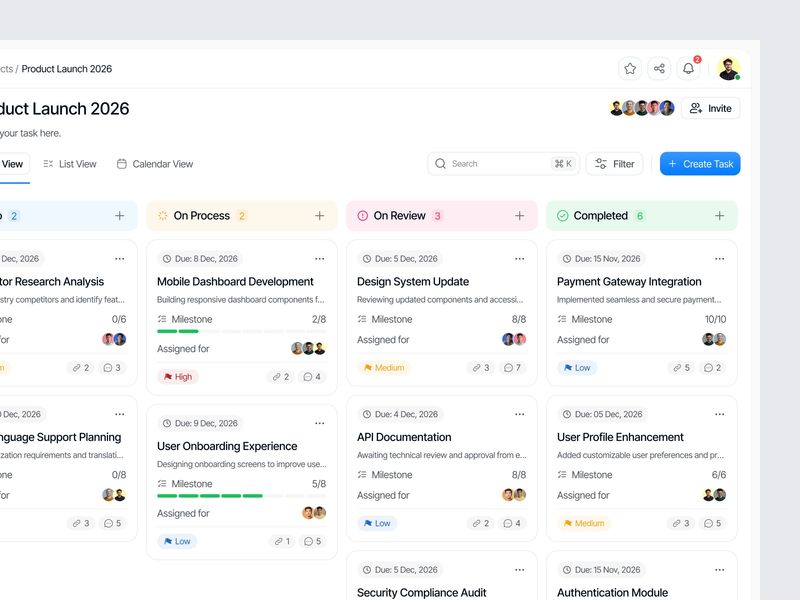Open the User Profile Enhancement task title

pos(620,437)
